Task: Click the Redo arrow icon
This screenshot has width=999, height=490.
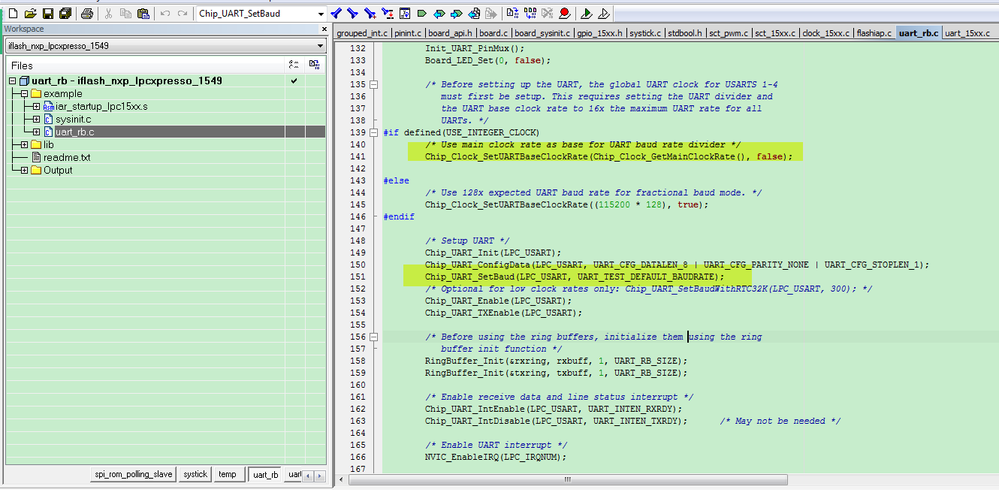Action: tap(183, 13)
